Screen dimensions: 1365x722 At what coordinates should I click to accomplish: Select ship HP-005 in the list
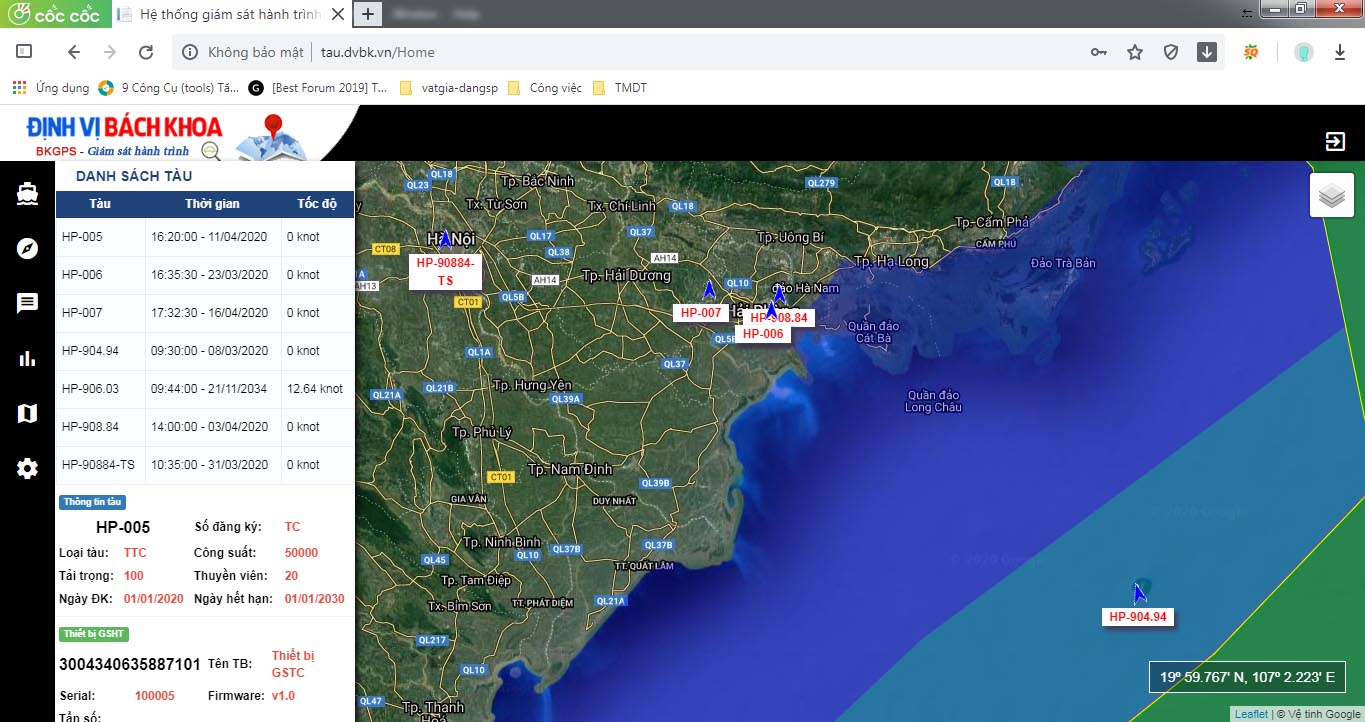point(82,237)
